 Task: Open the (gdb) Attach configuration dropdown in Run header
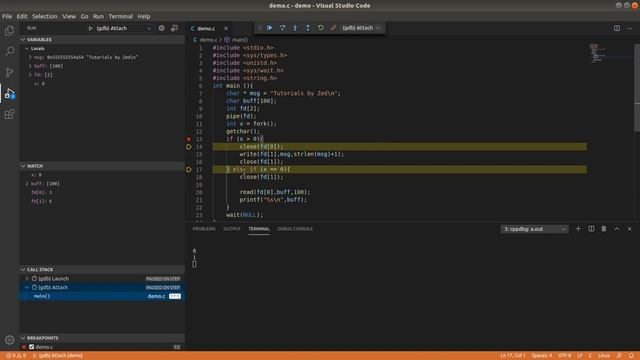click(x=124, y=28)
